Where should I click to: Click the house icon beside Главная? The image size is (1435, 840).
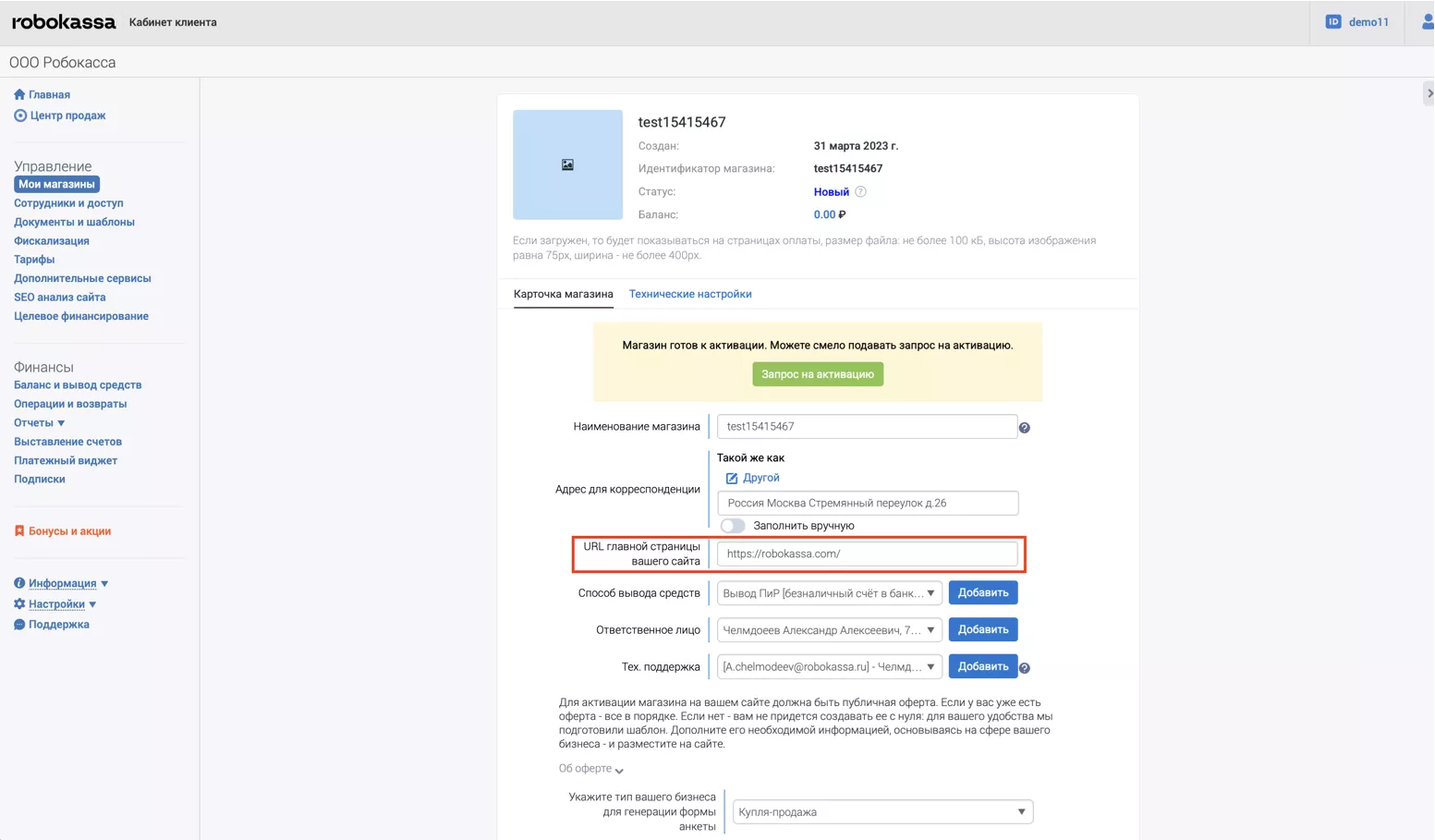coord(19,94)
